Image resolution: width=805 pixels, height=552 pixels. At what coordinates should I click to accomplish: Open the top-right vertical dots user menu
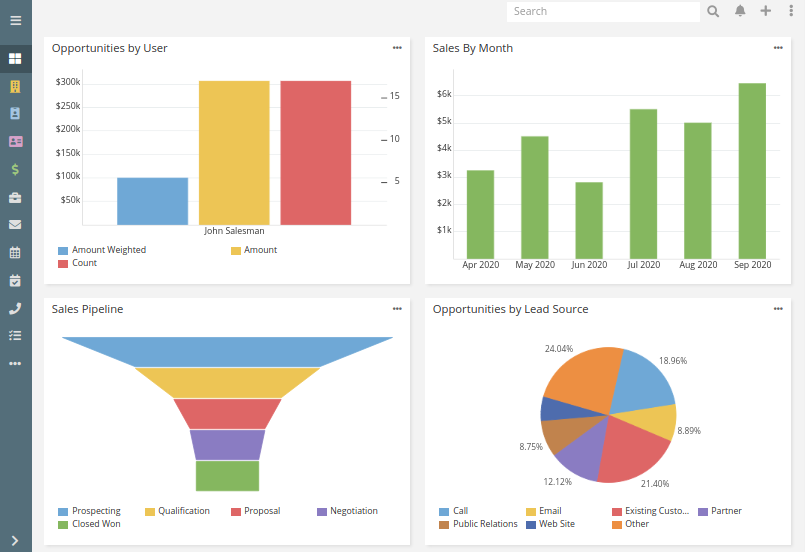pyautogui.click(x=791, y=11)
